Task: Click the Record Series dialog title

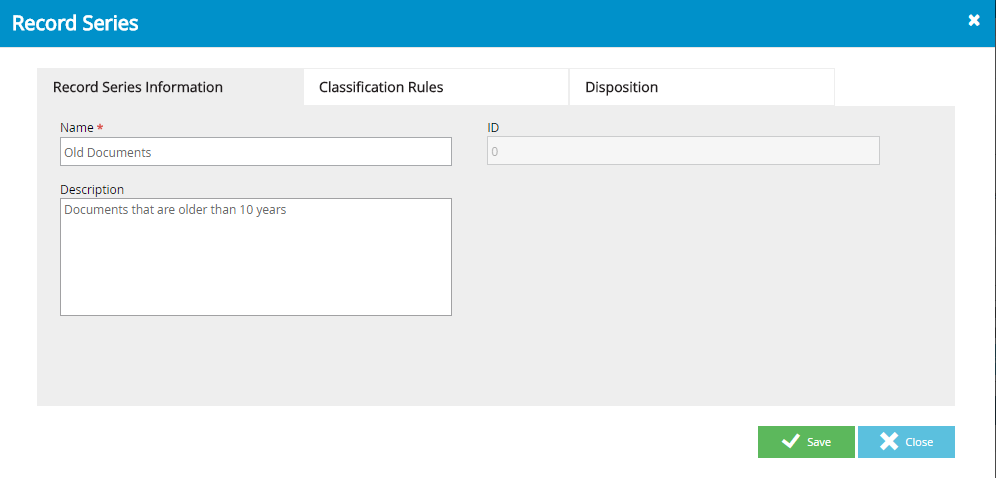Action: 75,23
